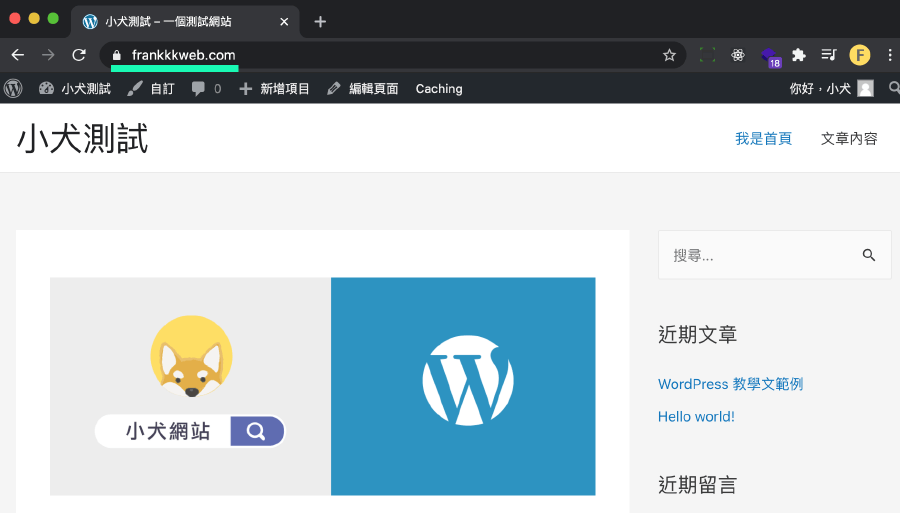The width and height of the screenshot is (900, 513).
Task: Open the 你好，小犬 account menu
Action: [831, 88]
